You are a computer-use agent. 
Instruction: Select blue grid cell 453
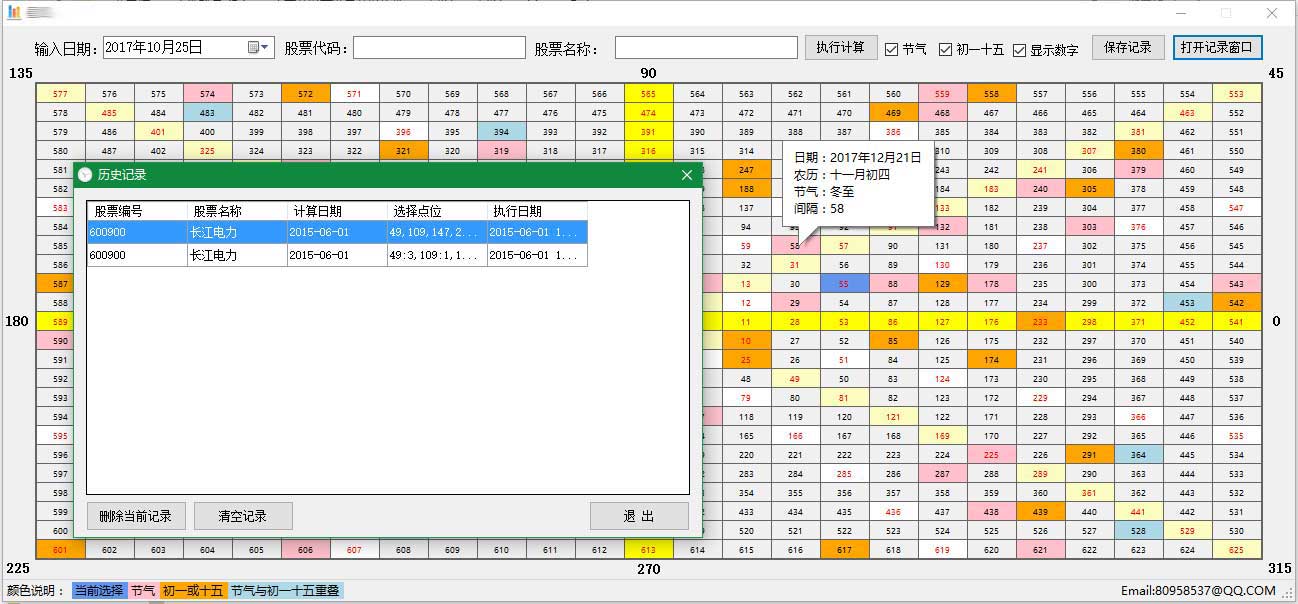click(x=1187, y=303)
